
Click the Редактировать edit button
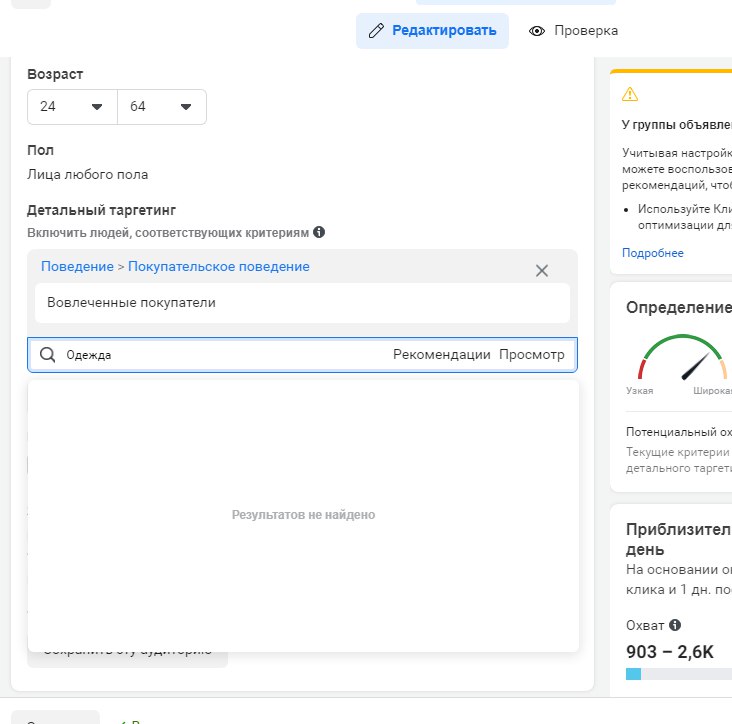pos(432,31)
